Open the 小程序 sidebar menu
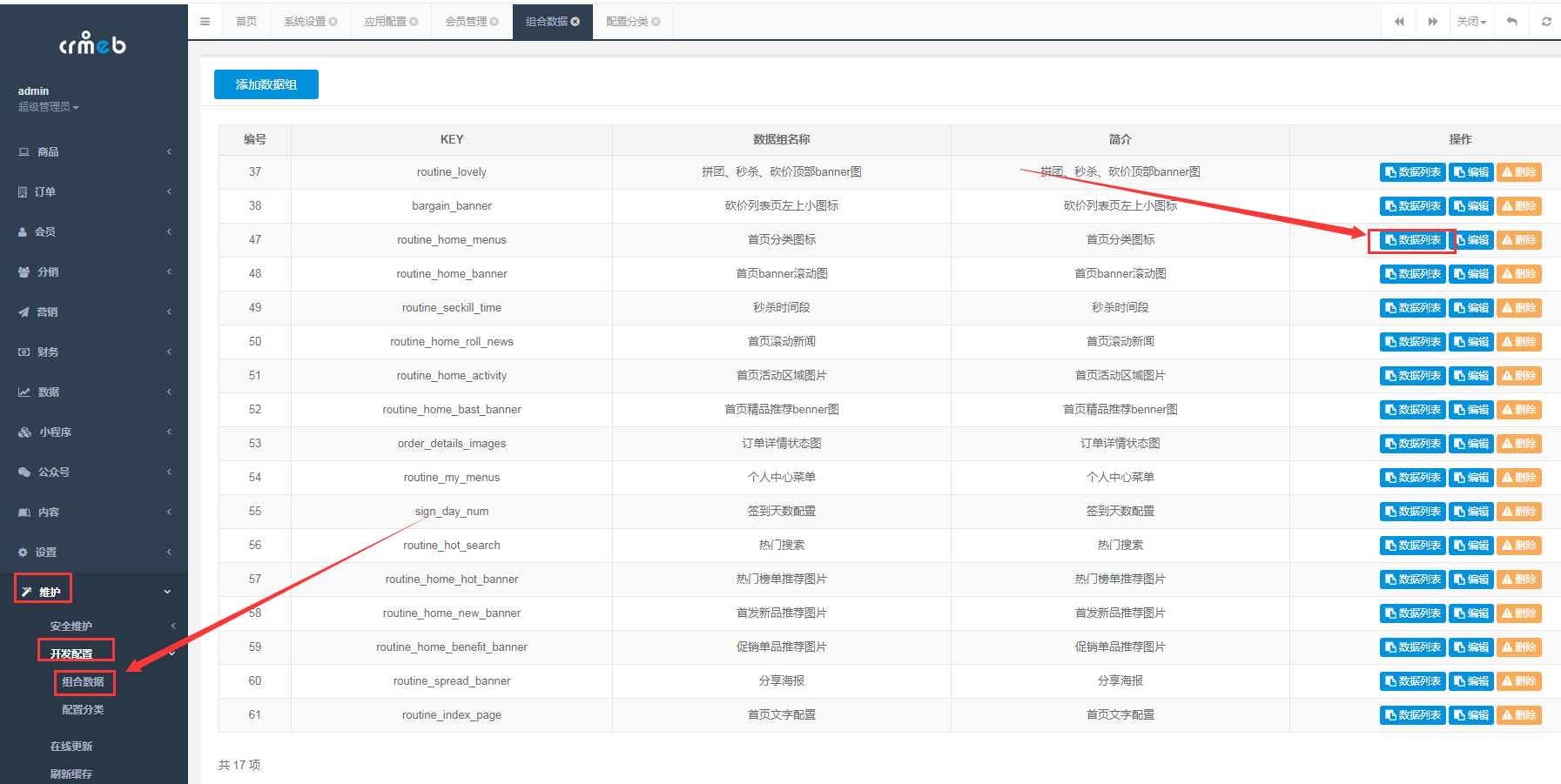The image size is (1561, 784). click(x=94, y=432)
